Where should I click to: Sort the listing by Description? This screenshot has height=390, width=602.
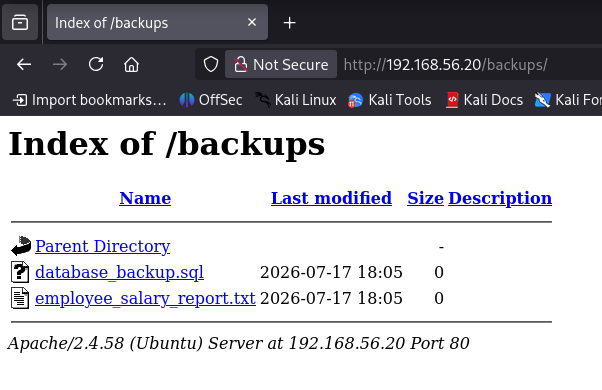click(500, 198)
